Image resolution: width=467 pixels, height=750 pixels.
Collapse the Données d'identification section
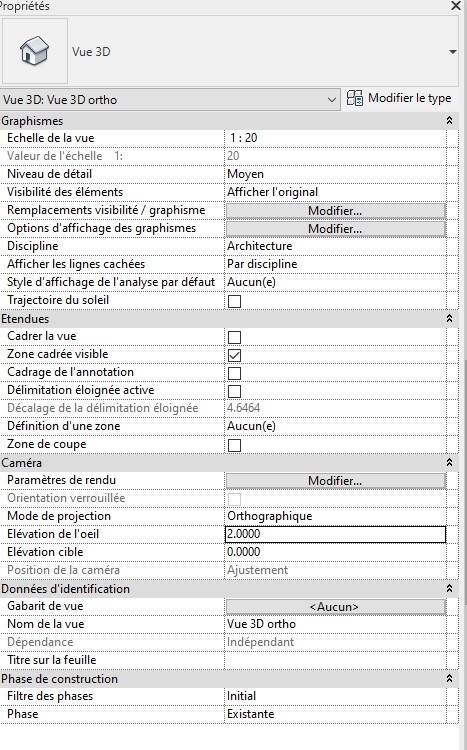tap(449, 588)
